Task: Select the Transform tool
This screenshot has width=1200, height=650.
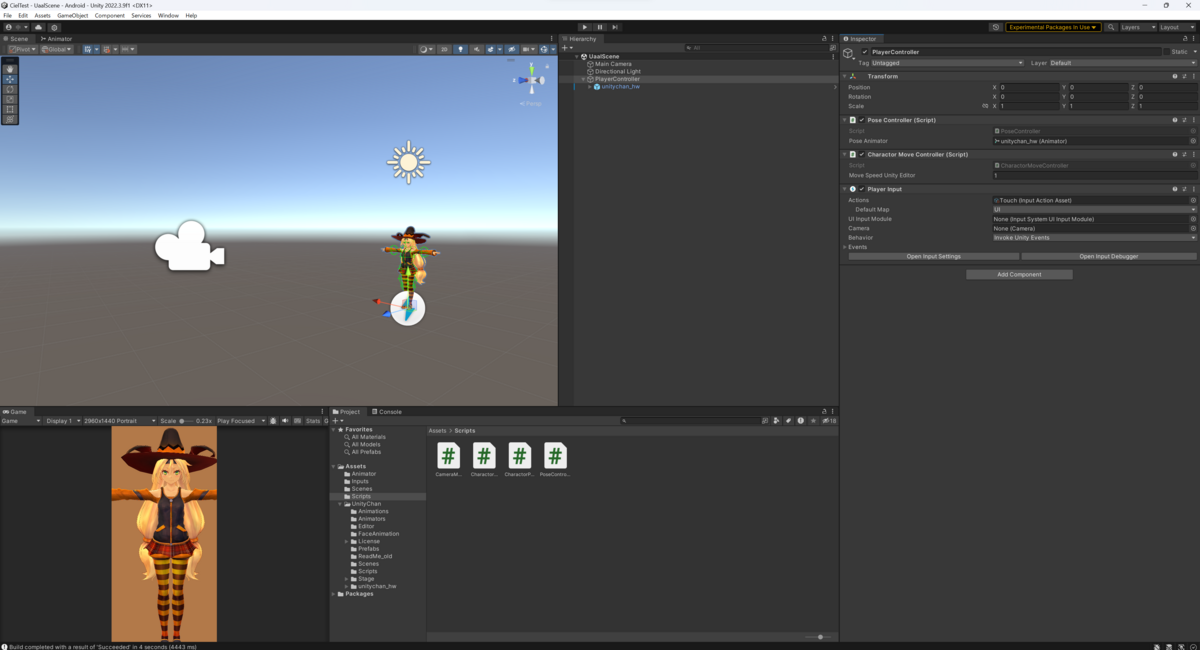Action: 10,119
